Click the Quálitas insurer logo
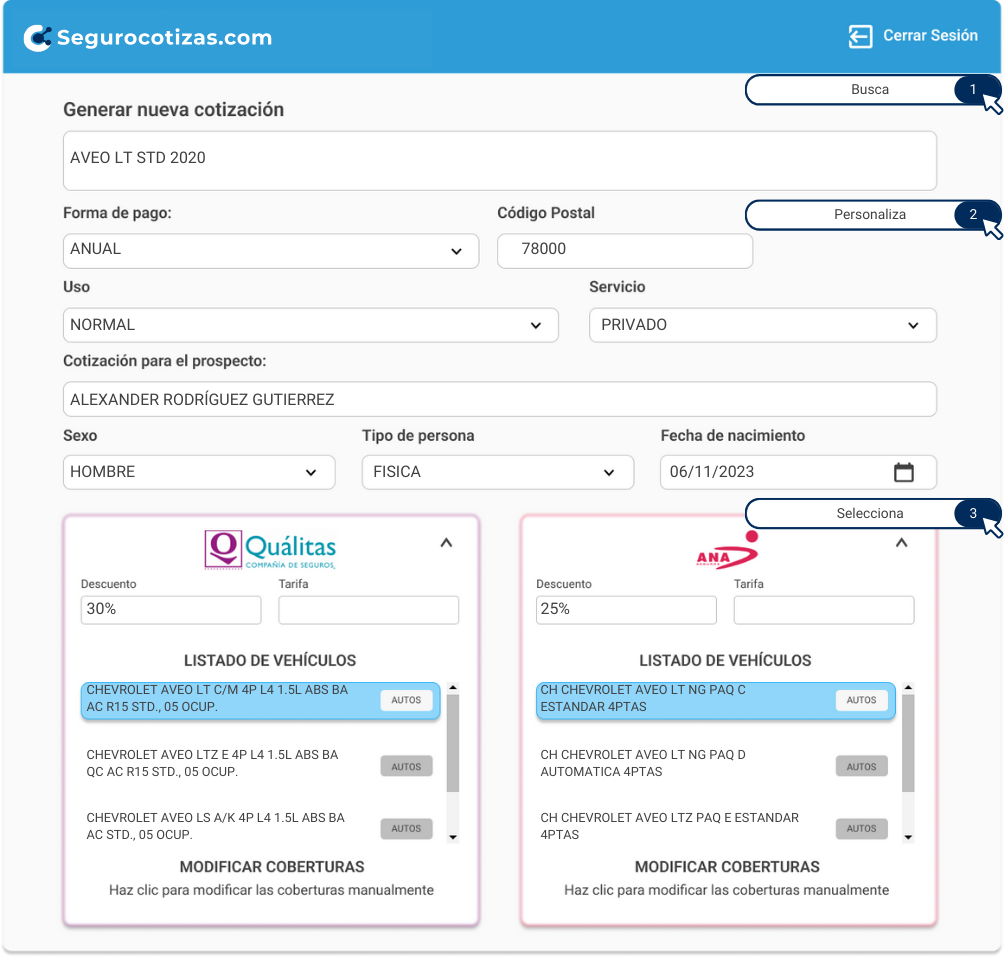Image resolution: width=1005 pixels, height=957 pixels. tap(271, 549)
